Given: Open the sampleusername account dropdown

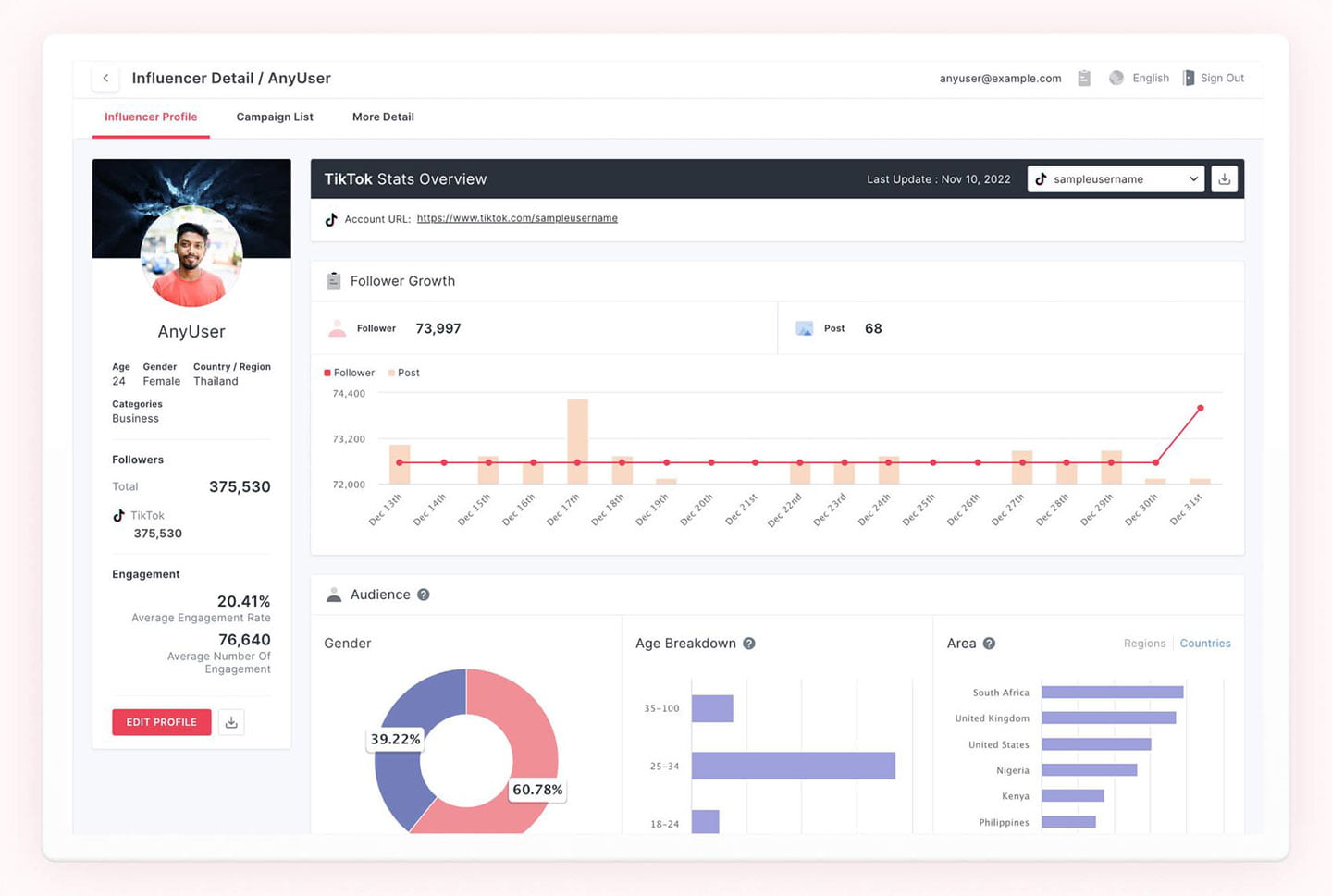Looking at the screenshot, I should click(x=1116, y=179).
